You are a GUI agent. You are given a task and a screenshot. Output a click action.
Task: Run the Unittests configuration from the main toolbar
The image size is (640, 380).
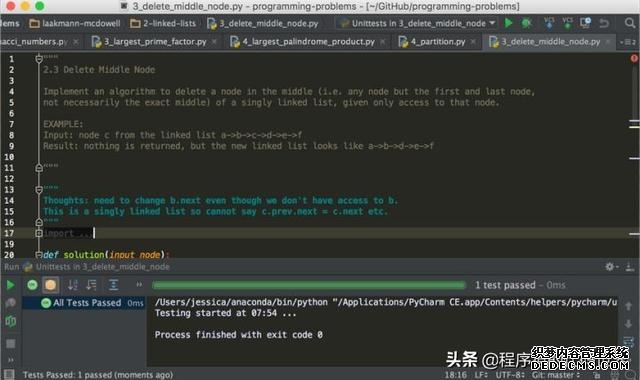(509, 23)
